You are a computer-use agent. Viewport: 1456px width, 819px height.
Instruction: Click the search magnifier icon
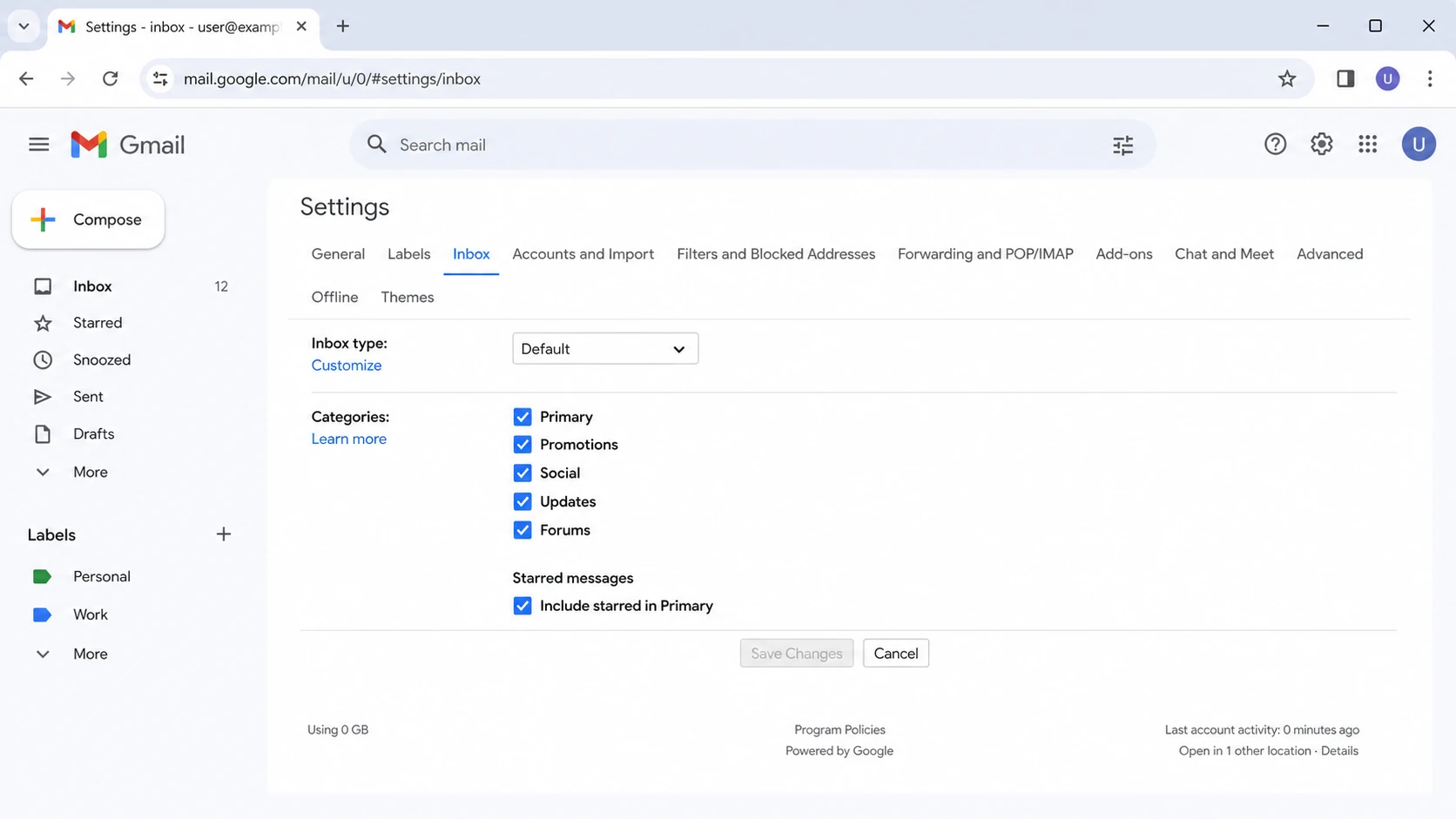[x=376, y=144]
